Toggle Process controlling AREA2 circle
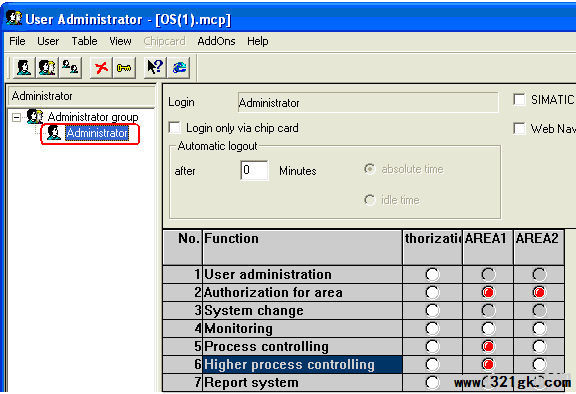Screen dimensions: 576x394 (539, 346)
